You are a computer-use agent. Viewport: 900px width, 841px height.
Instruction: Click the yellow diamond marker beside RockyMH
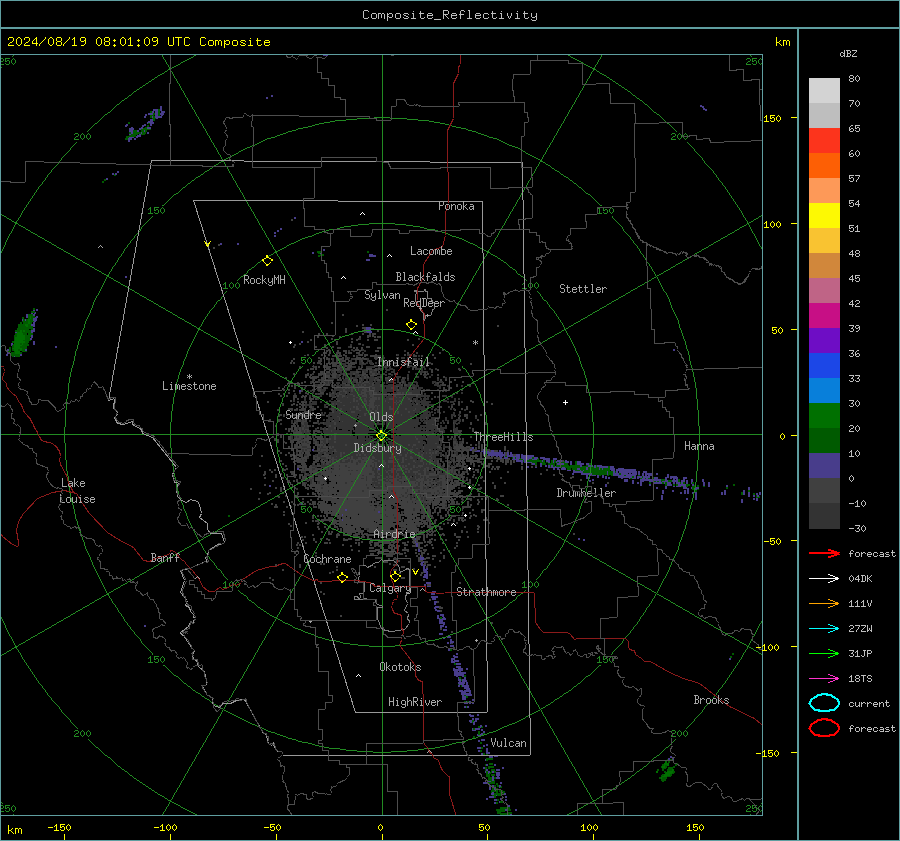pos(267,261)
